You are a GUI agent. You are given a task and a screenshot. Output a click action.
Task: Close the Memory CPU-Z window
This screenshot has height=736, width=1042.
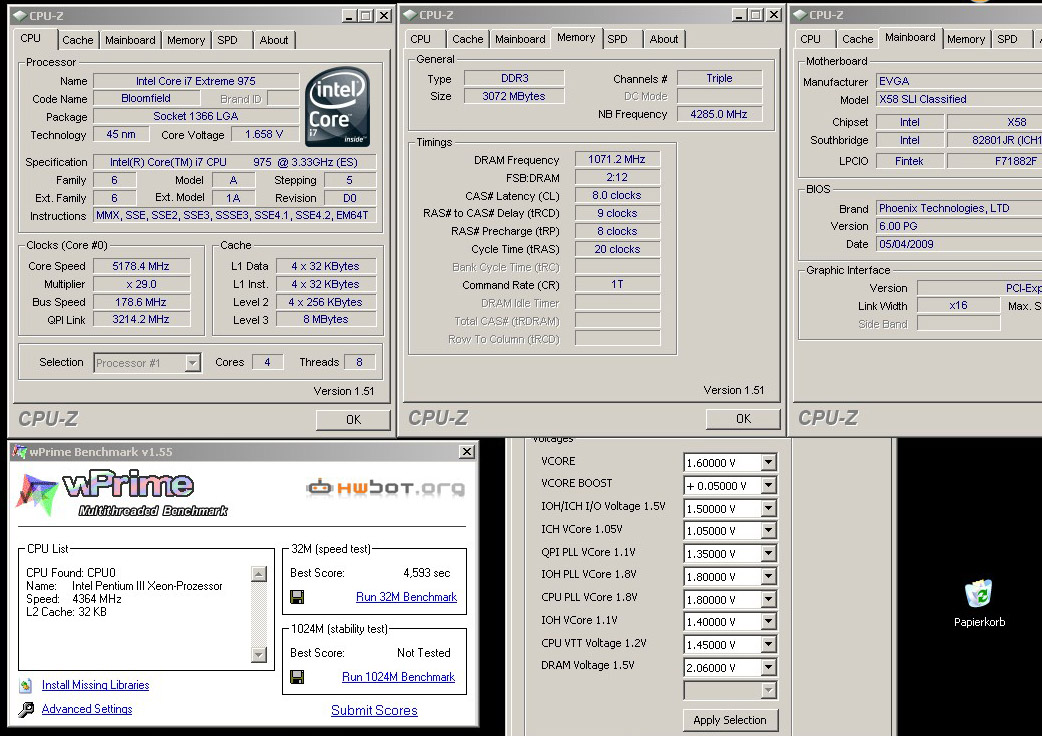click(774, 15)
